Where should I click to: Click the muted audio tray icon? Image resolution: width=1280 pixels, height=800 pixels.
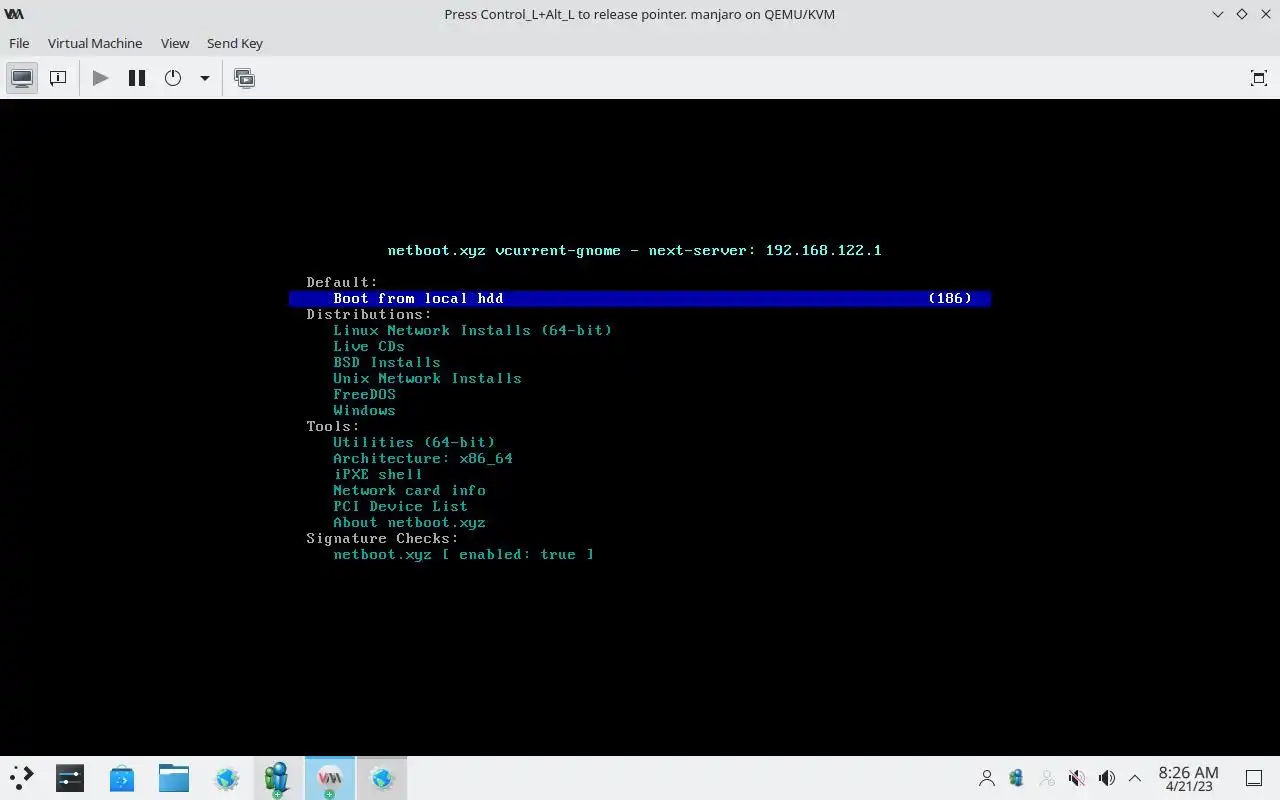pyautogui.click(x=1077, y=778)
